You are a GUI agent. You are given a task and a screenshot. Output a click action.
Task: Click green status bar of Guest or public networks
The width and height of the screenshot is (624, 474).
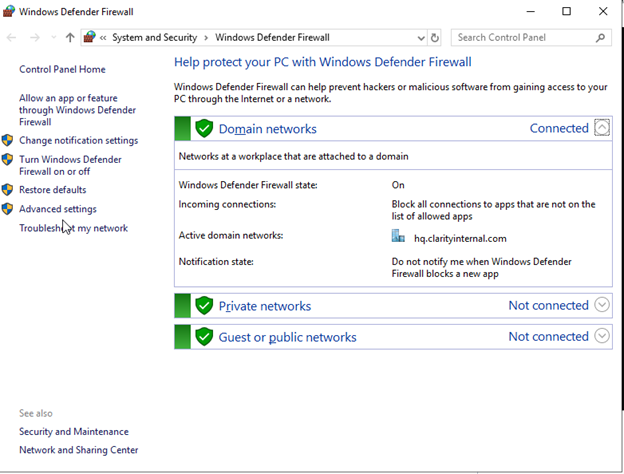(183, 337)
